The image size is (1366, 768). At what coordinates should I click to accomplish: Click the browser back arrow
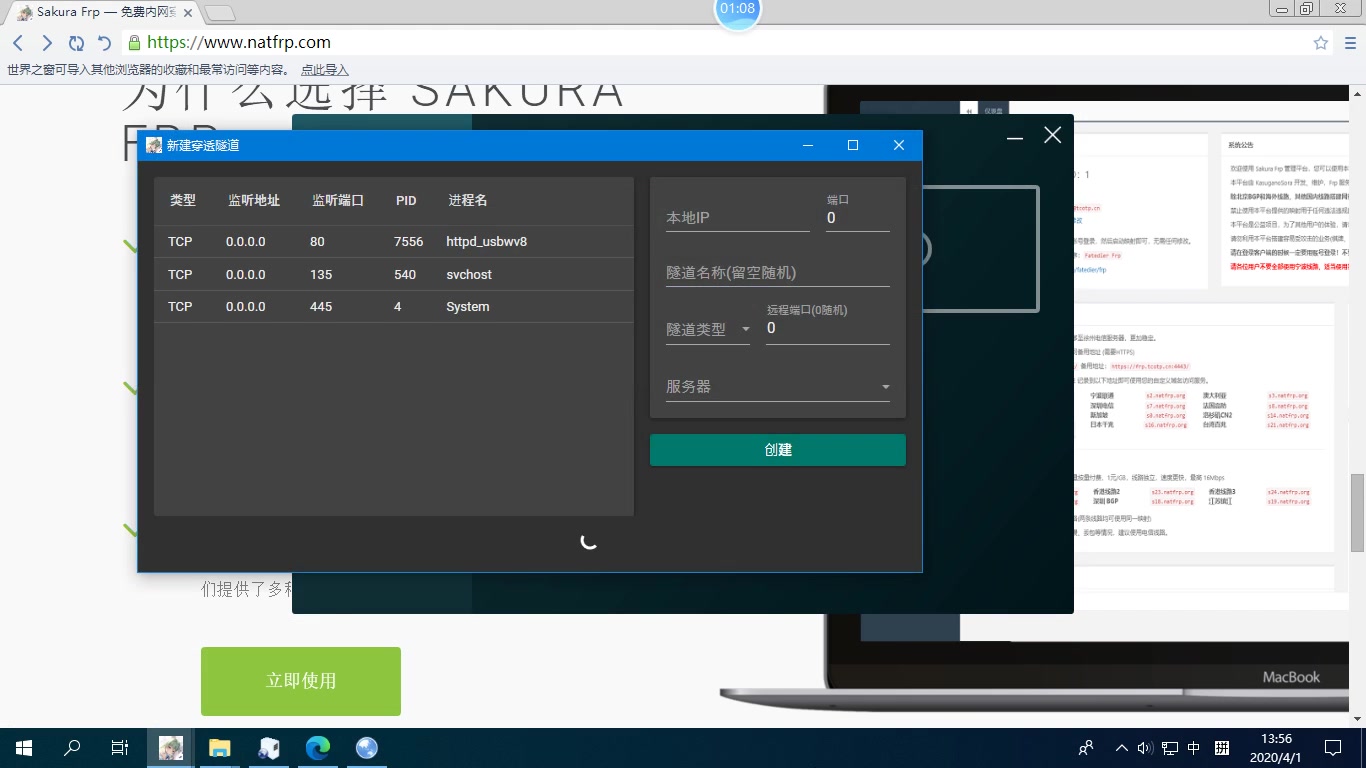(x=18, y=43)
